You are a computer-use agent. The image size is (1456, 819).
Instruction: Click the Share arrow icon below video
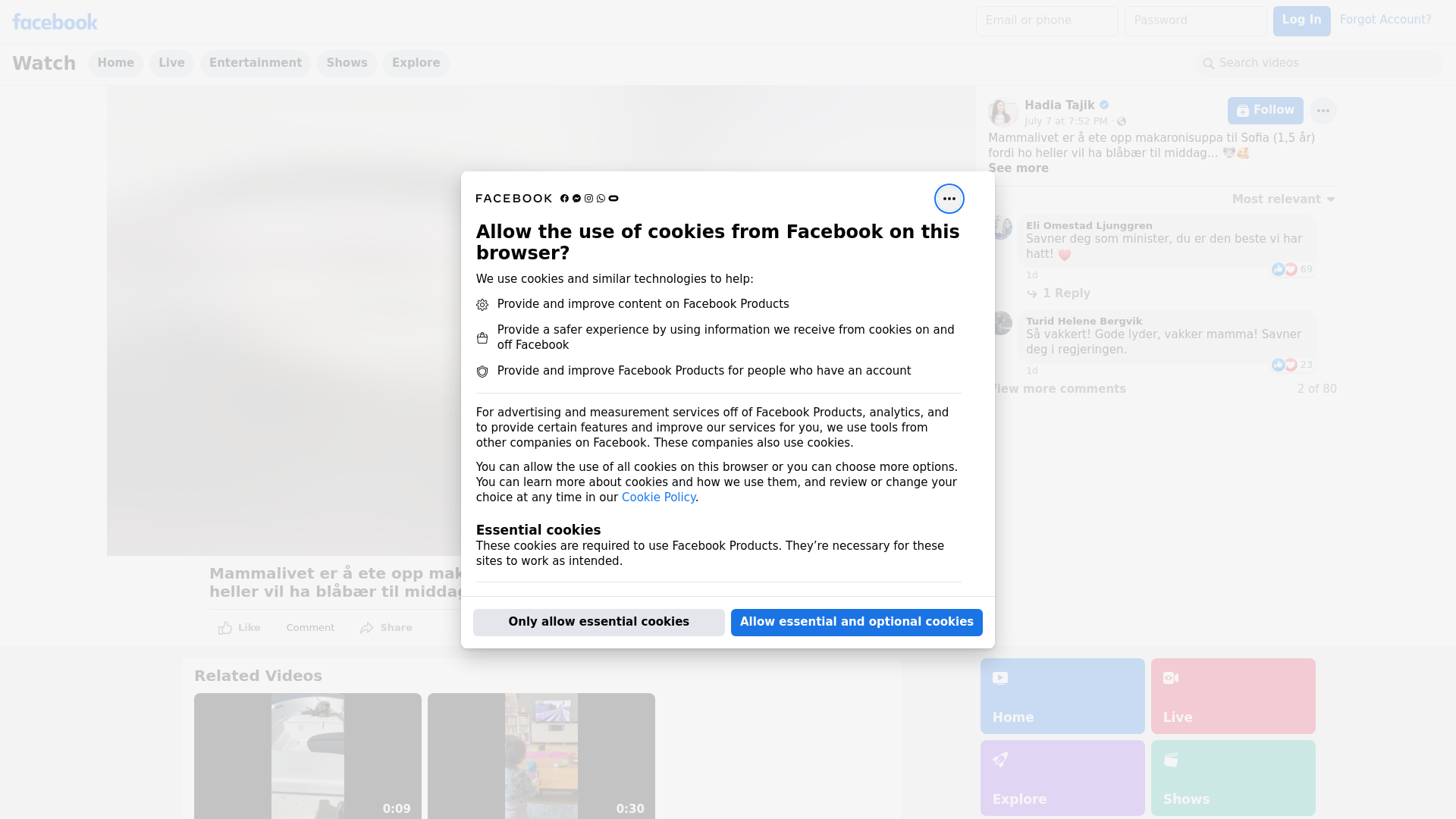coord(367,628)
